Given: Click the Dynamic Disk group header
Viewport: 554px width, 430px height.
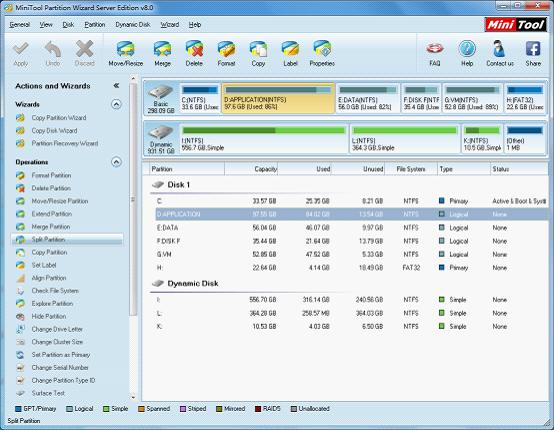Looking at the screenshot, I should [x=185, y=283].
